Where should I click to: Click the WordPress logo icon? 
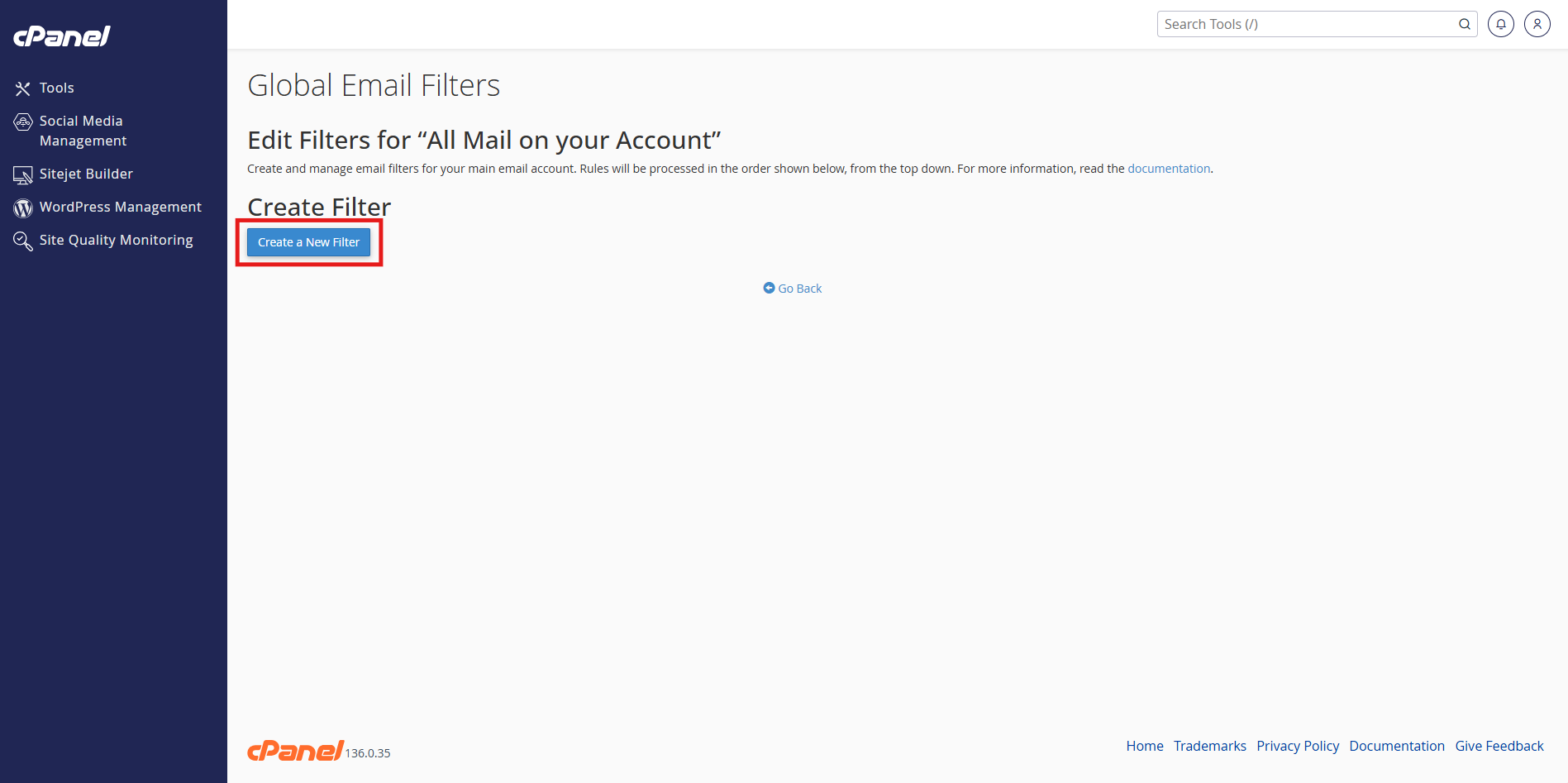point(23,208)
